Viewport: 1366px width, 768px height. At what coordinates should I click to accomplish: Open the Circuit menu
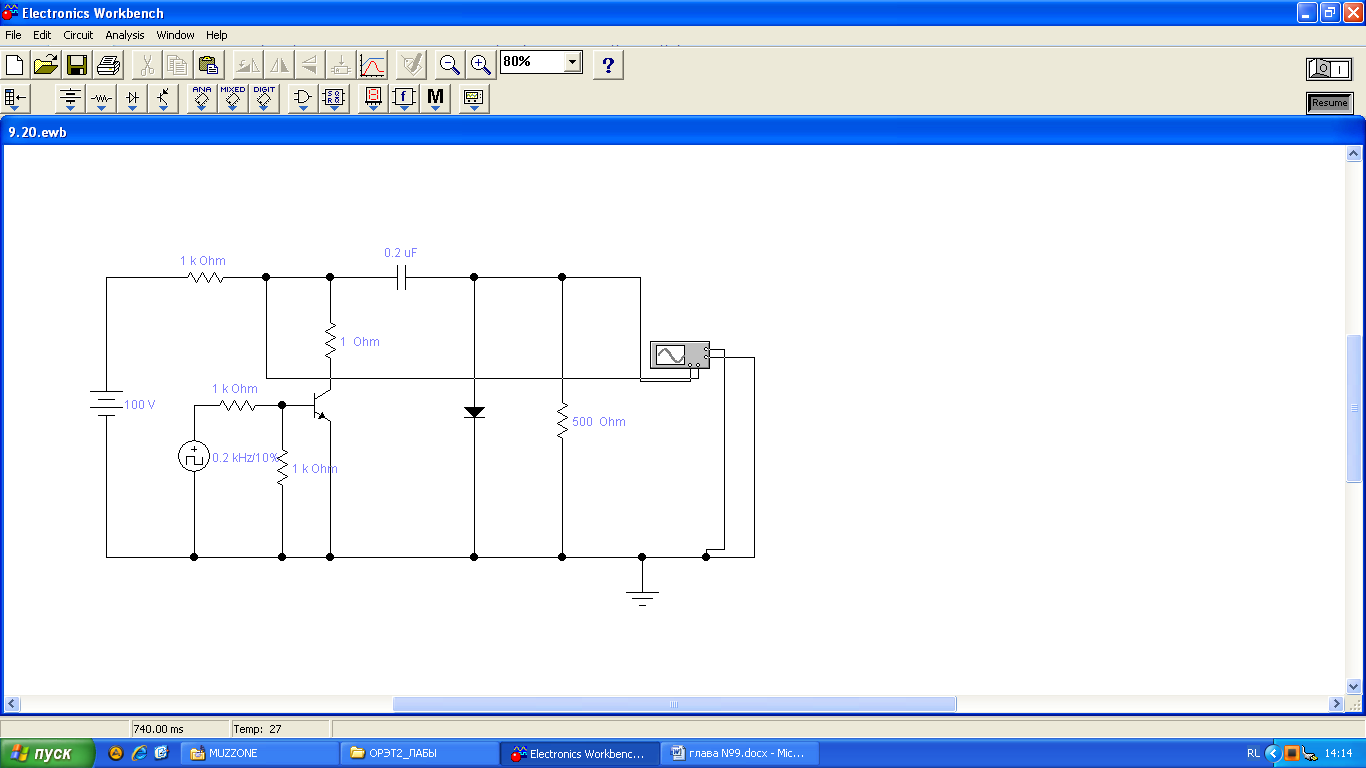tap(78, 35)
